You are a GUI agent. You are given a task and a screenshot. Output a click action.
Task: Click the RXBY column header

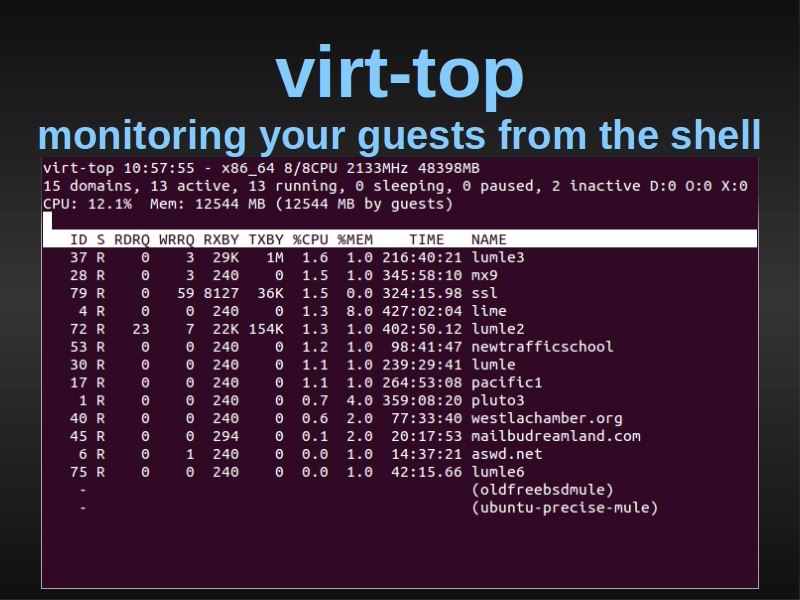pyautogui.click(x=221, y=240)
